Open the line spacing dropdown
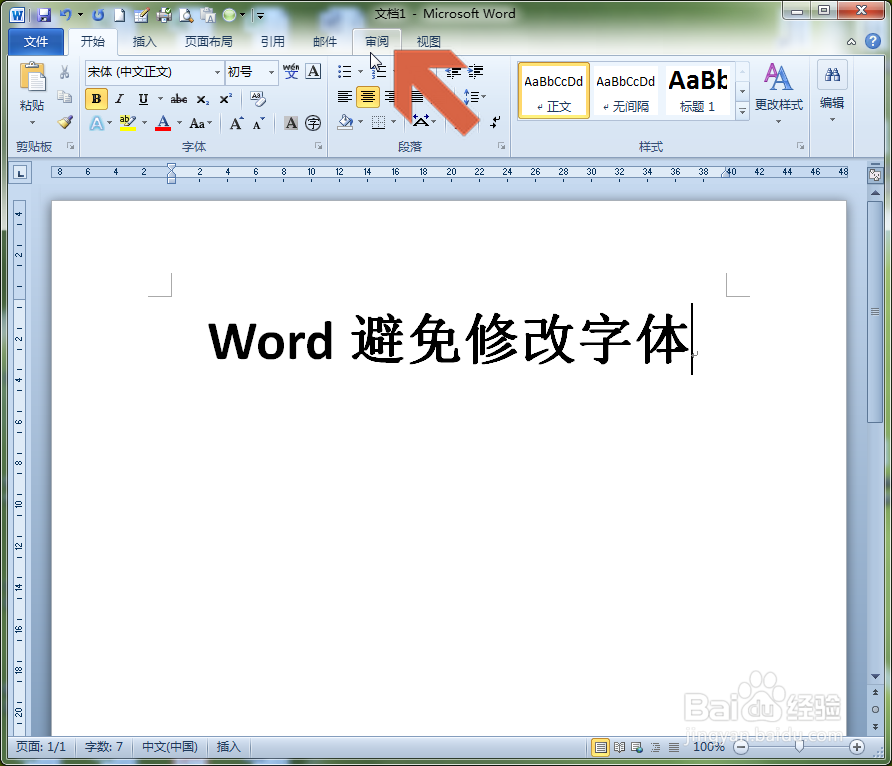 474,97
